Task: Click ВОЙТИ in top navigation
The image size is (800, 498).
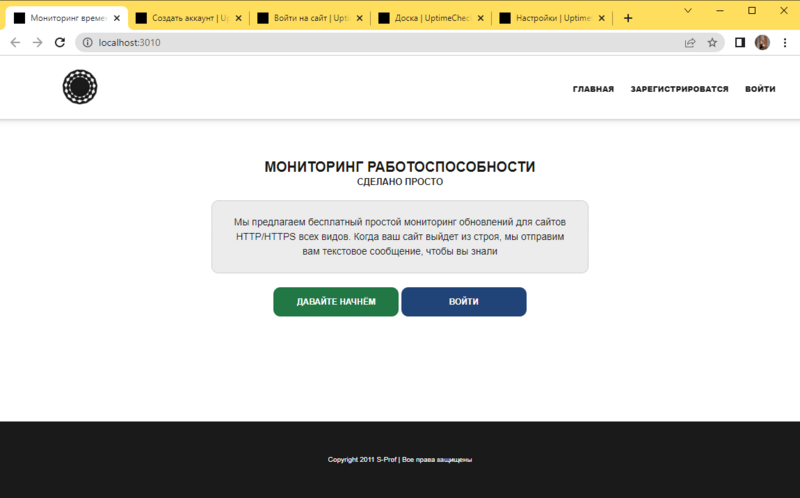Action: (x=760, y=89)
